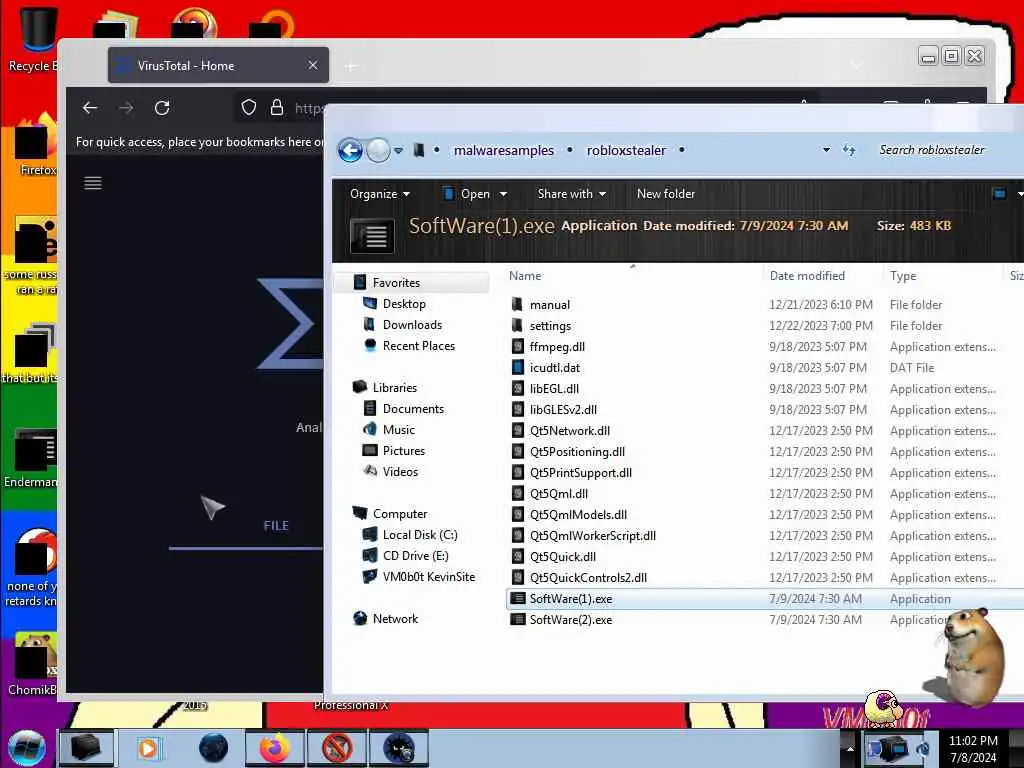The width and height of the screenshot is (1024, 768).
Task: Sort files by Type column header
Action: tap(903, 276)
